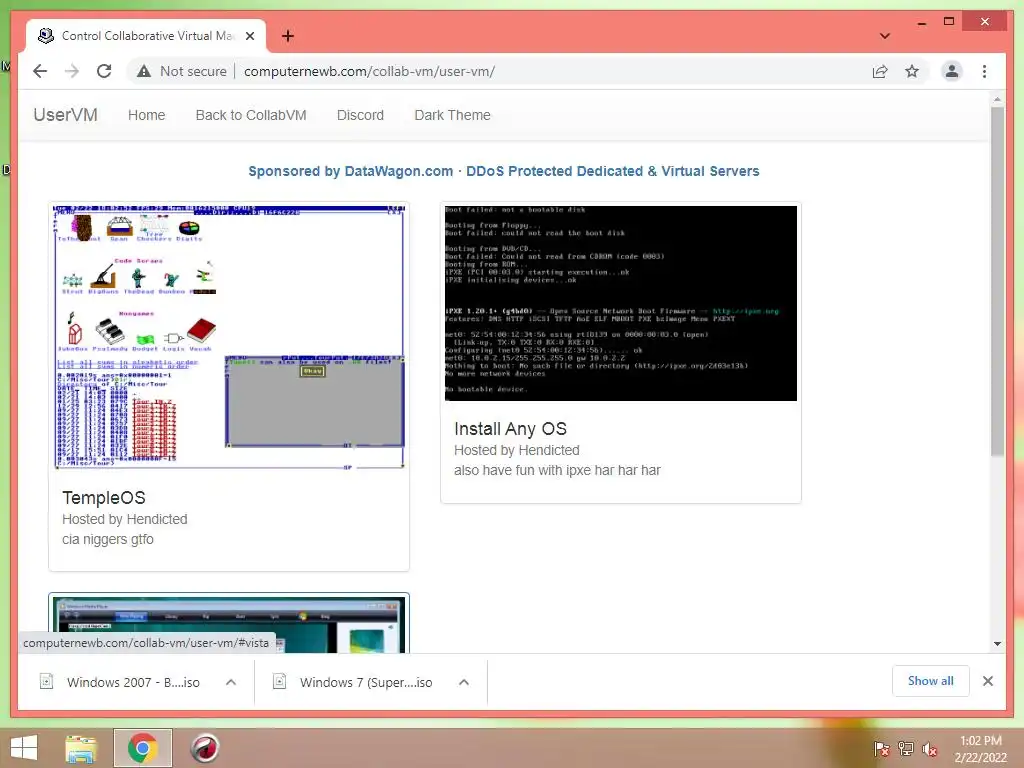The image size is (1024, 768).
Task: Click the browser forward arrow
Action: click(x=72, y=71)
